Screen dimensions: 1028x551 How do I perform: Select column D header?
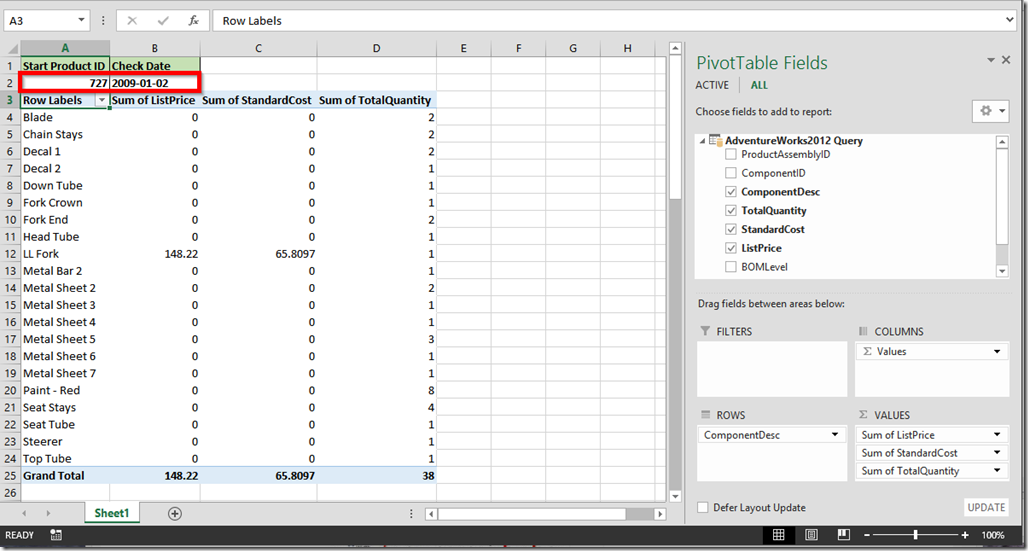pos(376,48)
